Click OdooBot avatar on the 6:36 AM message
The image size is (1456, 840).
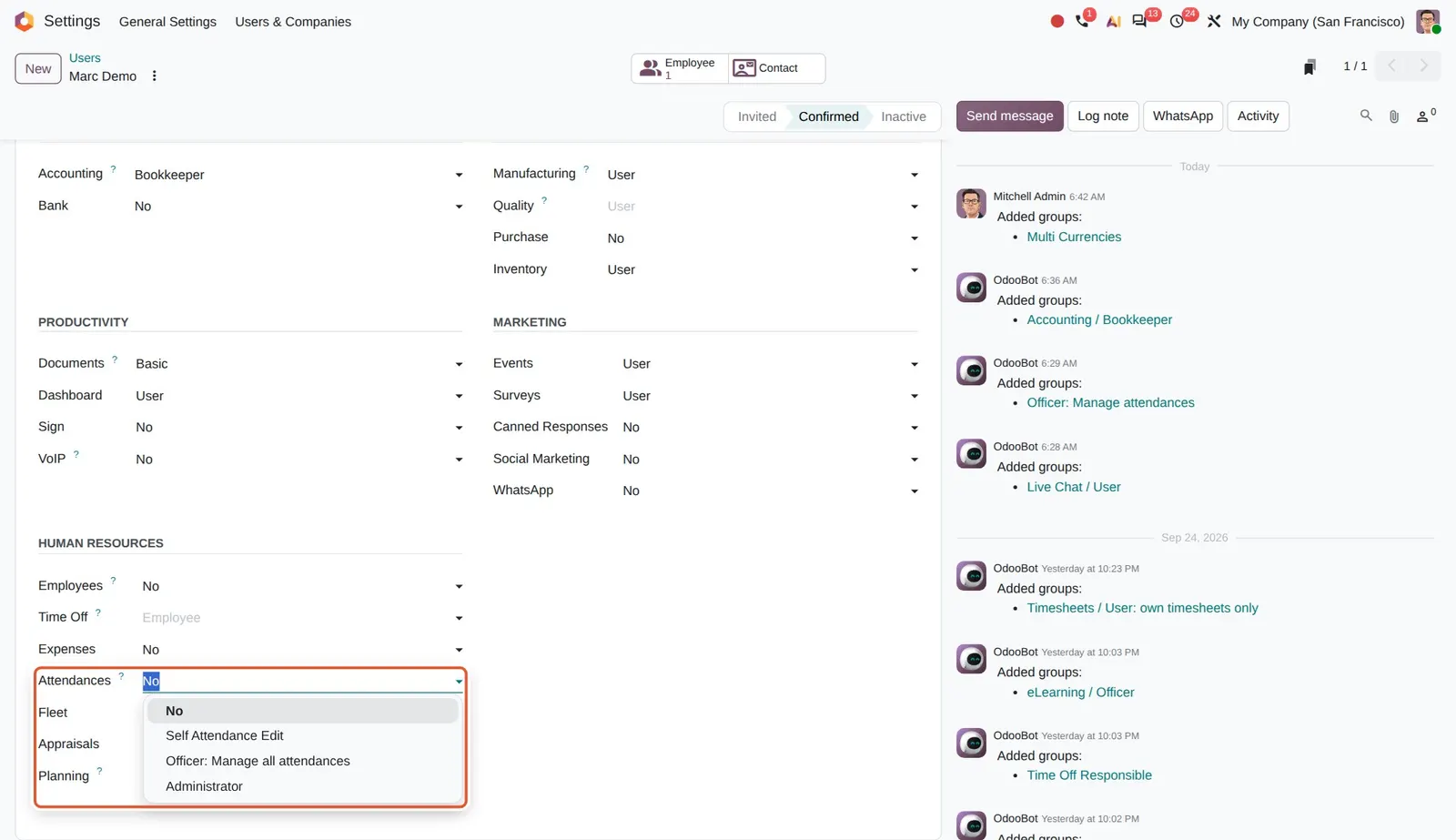[x=971, y=288]
